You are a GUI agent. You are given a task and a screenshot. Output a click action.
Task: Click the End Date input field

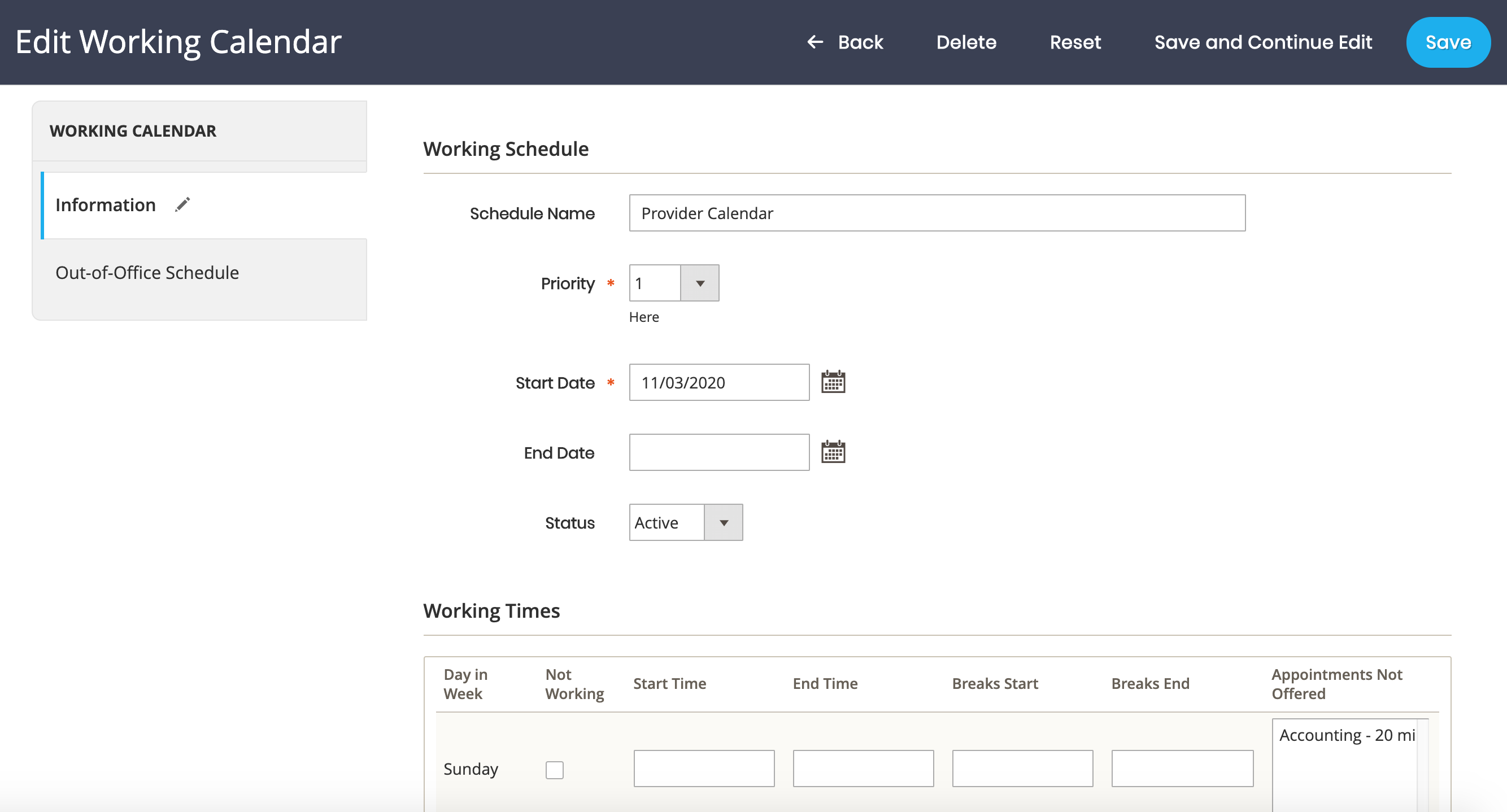pos(719,452)
